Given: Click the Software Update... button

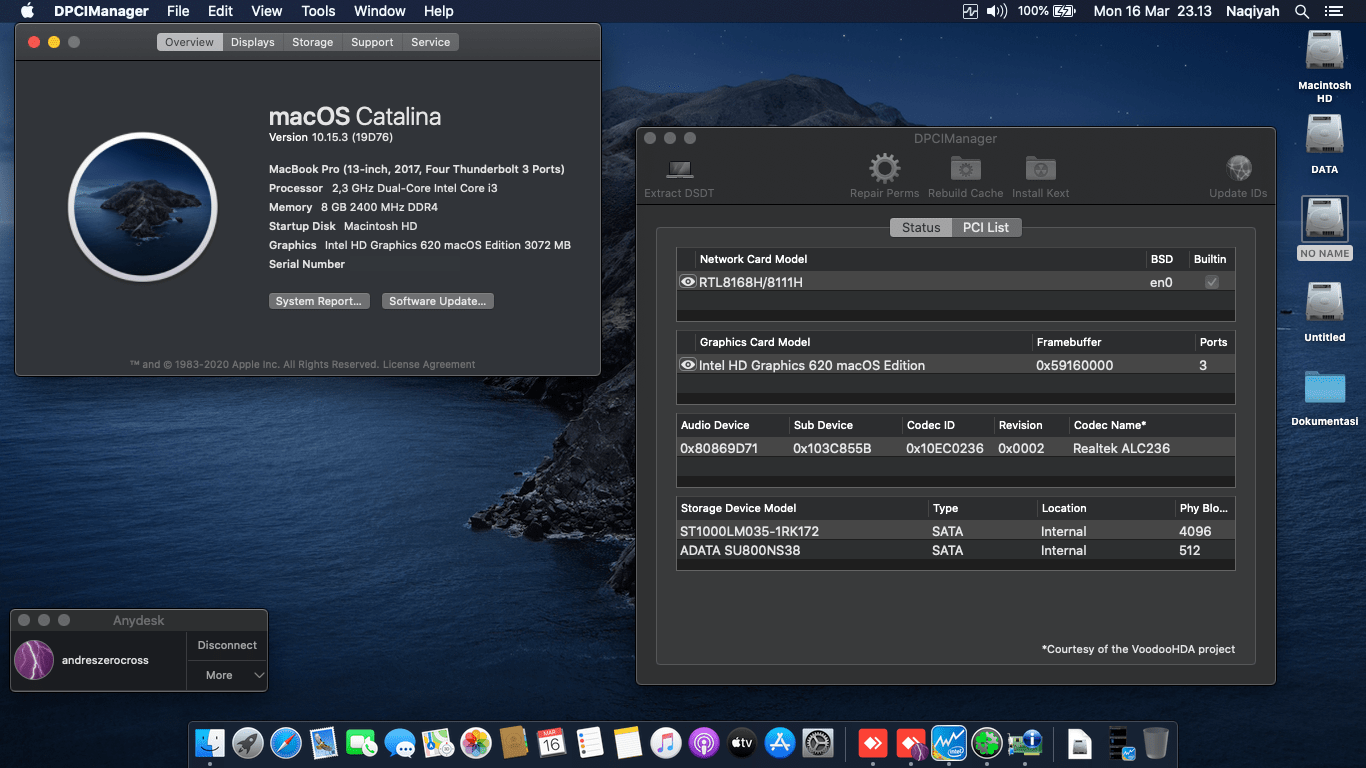Looking at the screenshot, I should pos(438,301).
